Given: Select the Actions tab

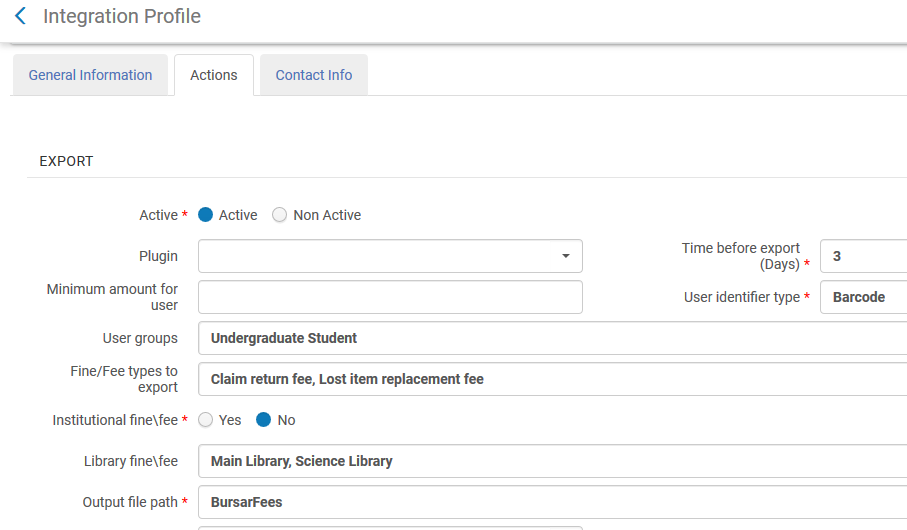Looking at the screenshot, I should pos(214,75).
